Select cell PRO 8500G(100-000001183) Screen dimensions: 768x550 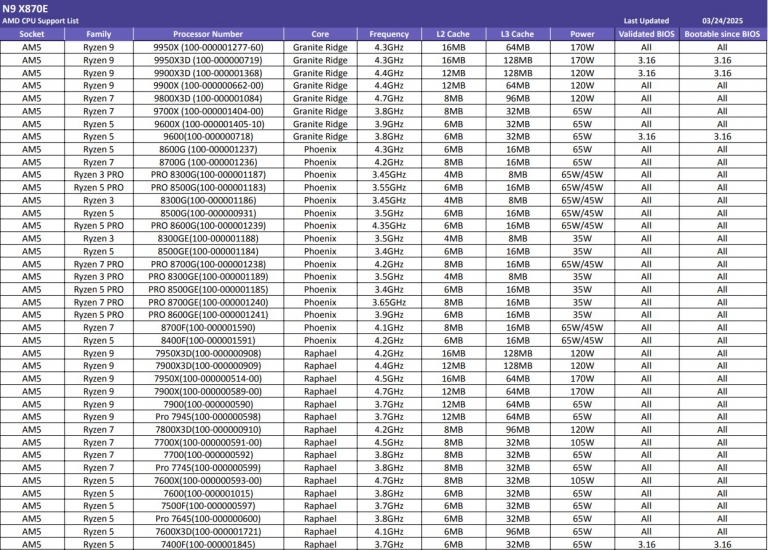(x=208, y=188)
